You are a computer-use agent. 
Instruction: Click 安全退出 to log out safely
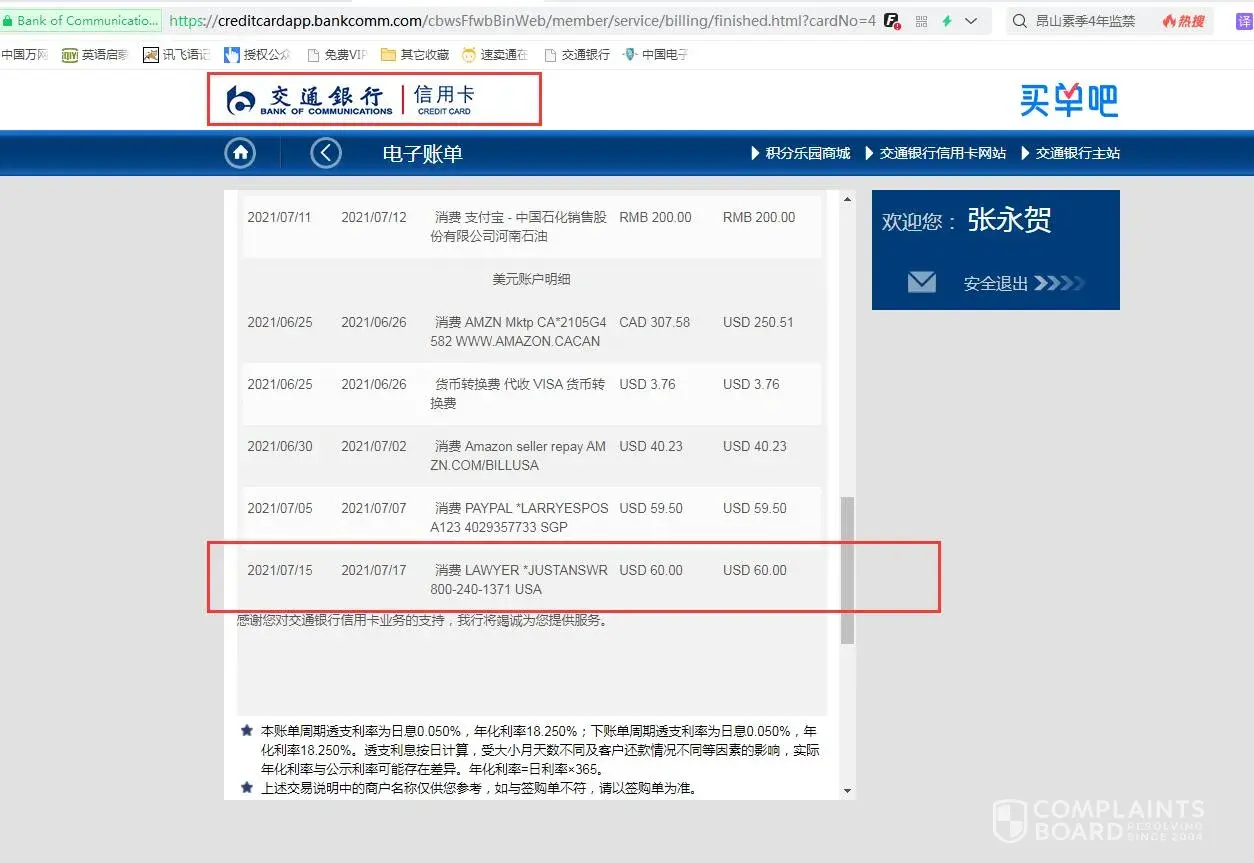pyautogui.click(x=996, y=284)
